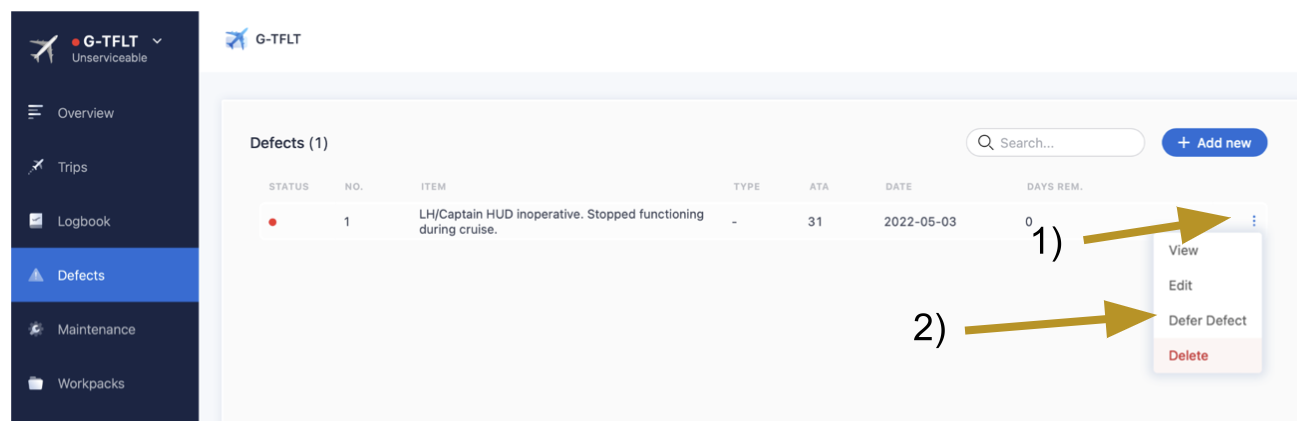Go to Trips in the sidebar
The image size is (1312, 438).
(72, 167)
